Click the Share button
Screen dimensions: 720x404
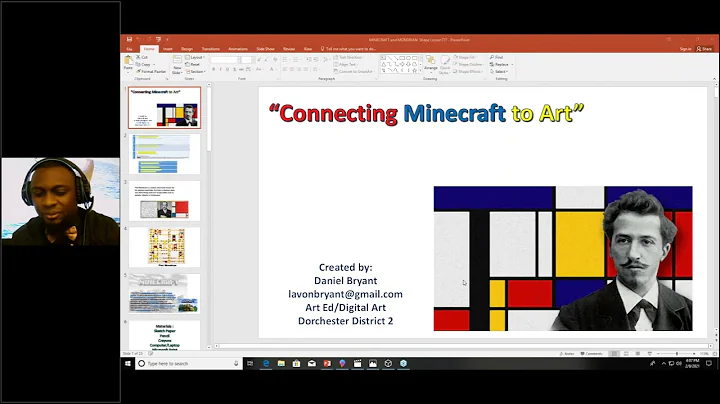click(x=704, y=49)
